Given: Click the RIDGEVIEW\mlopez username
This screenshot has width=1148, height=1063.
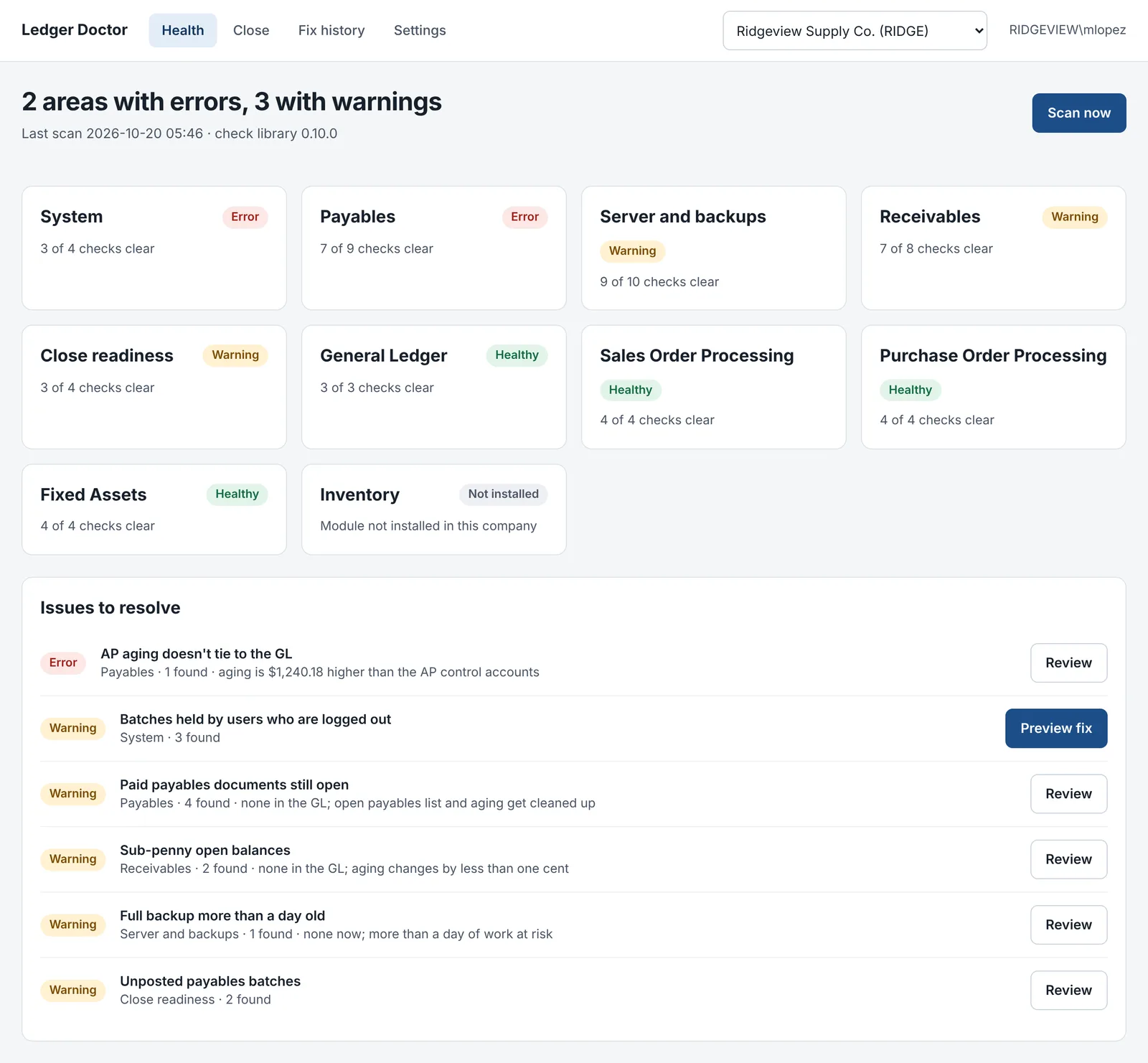Looking at the screenshot, I should [x=1068, y=30].
